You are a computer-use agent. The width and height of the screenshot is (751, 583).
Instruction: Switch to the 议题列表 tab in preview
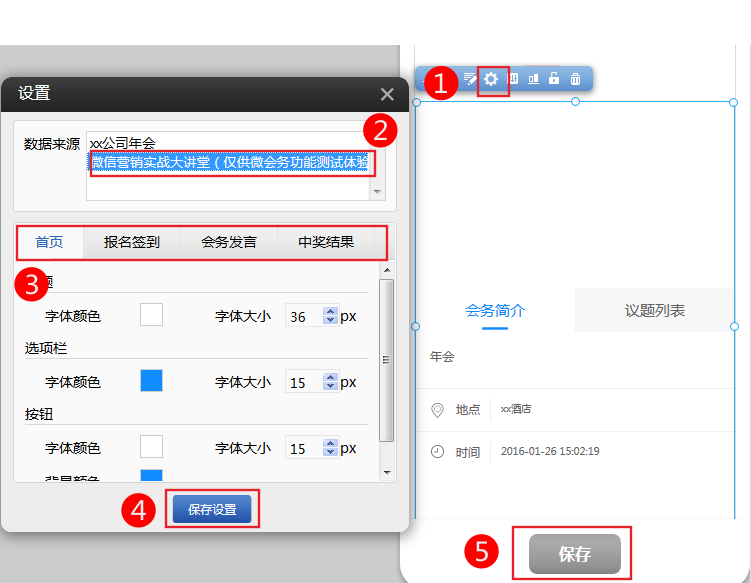[655, 311]
